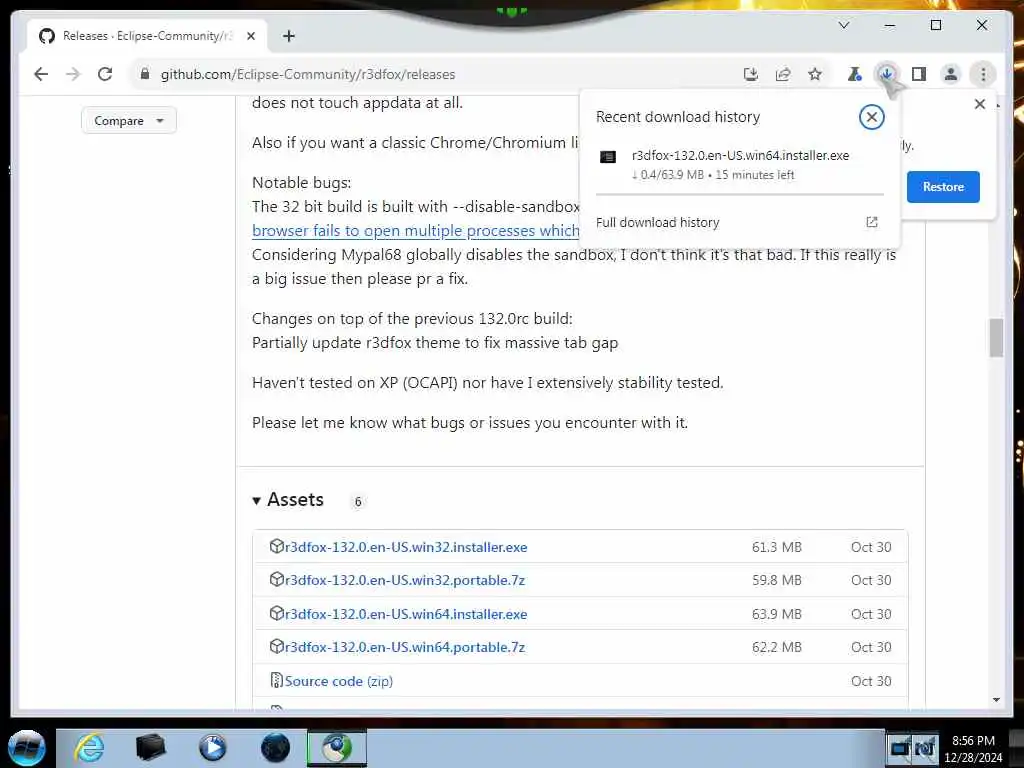
Task: Click scrollbar down arrow
Action: click(x=996, y=699)
